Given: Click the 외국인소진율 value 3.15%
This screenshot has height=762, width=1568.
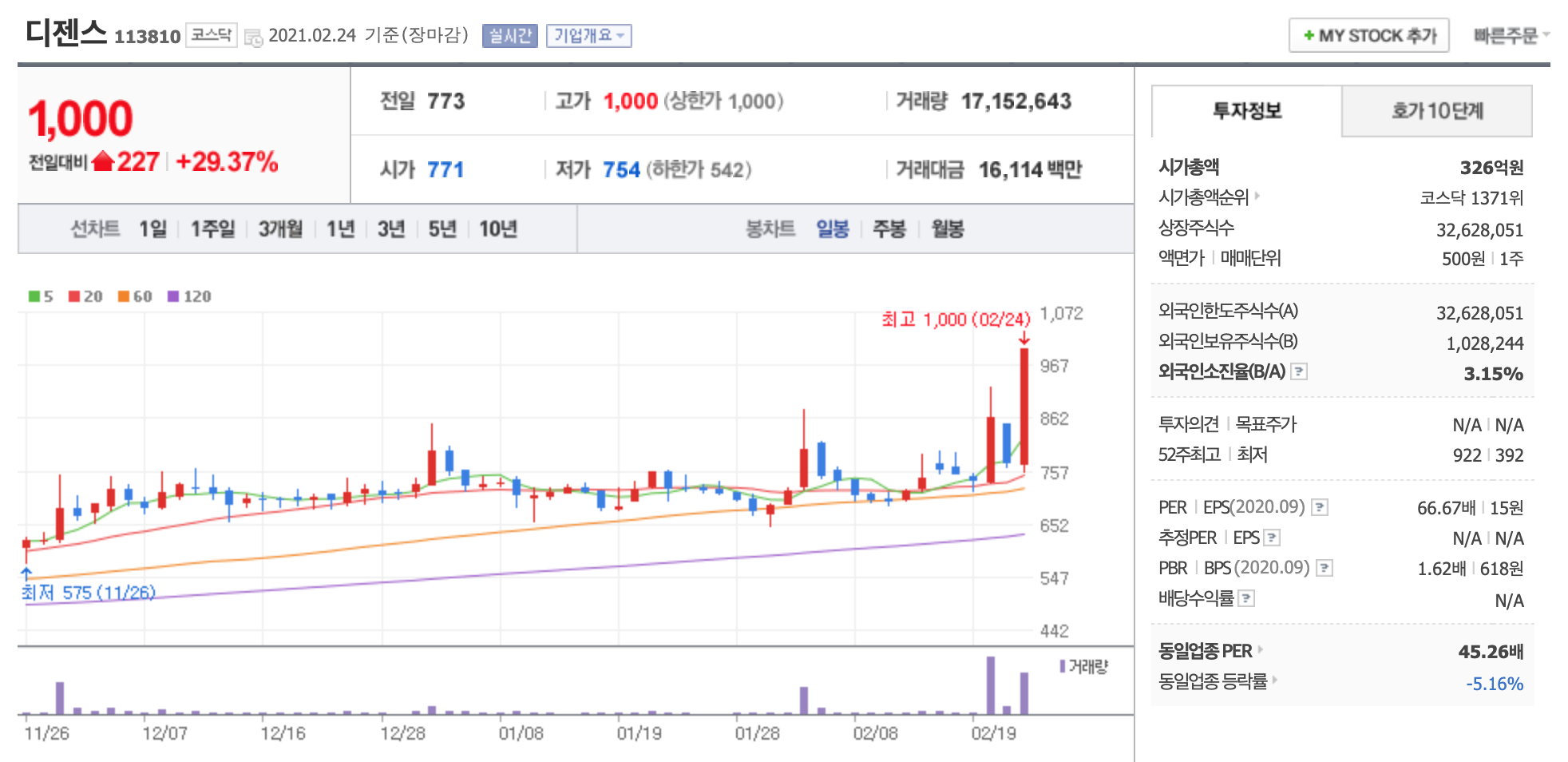Looking at the screenshot, I should [x=1493, y=374].
